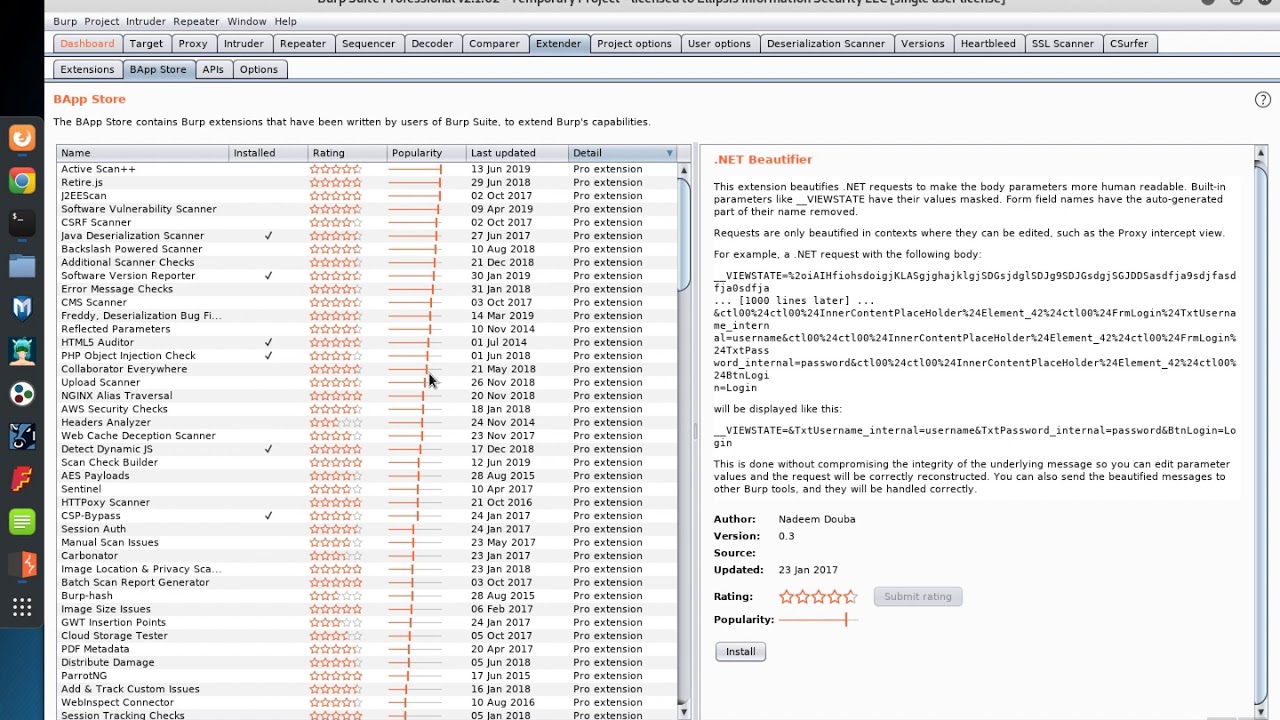Open the Help menu
Image resolution: width=1280 pixels, height=720 pixels.
(285, 21)
